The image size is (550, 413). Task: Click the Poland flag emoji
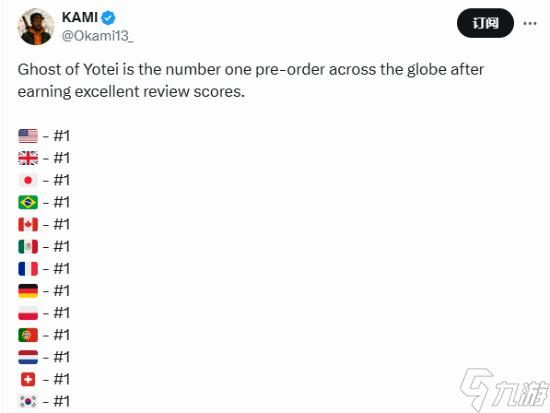click(x=28, y=313)
